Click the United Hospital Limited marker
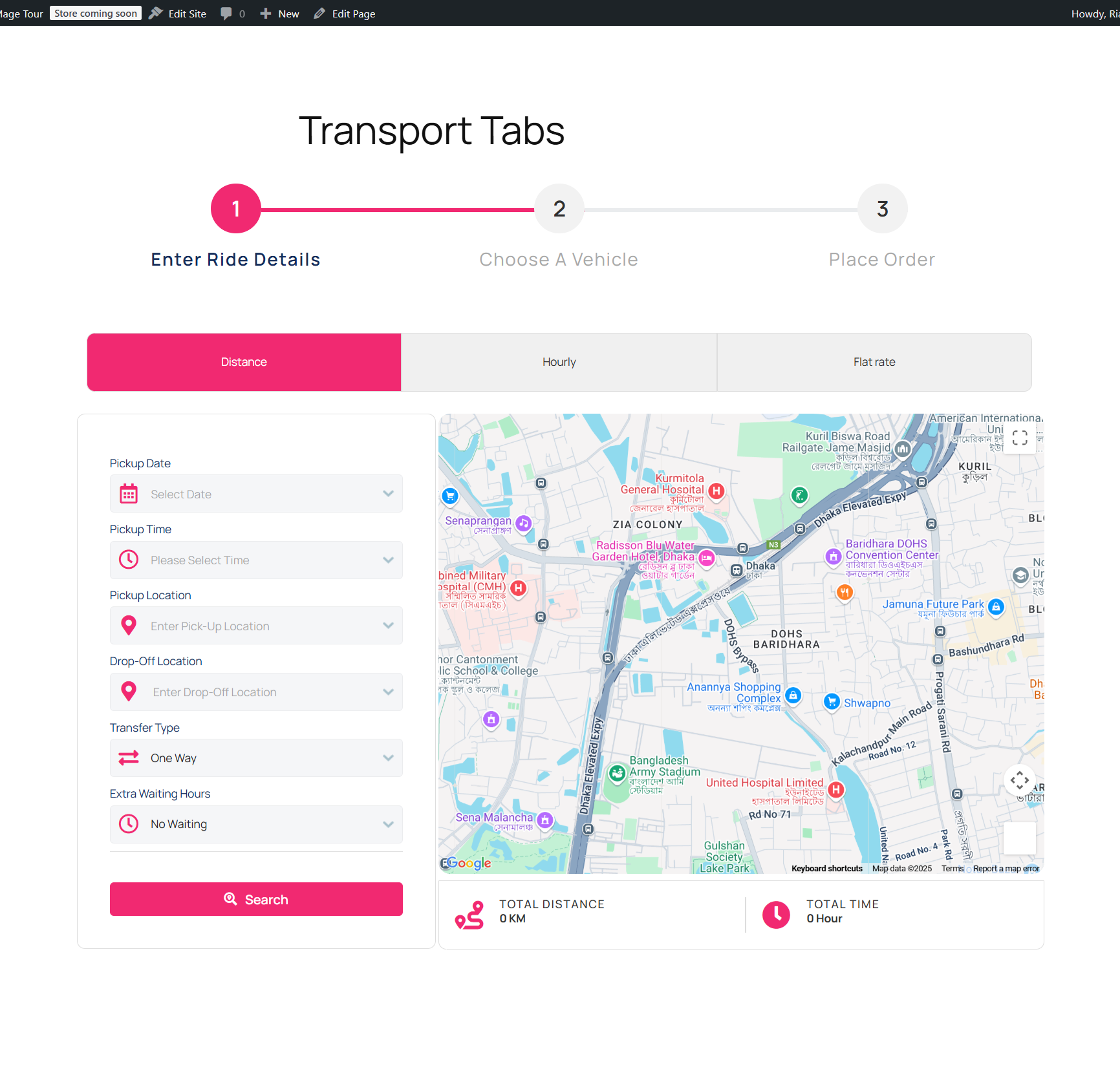Screen dimensions: 1120x1082 coord(836,790)
